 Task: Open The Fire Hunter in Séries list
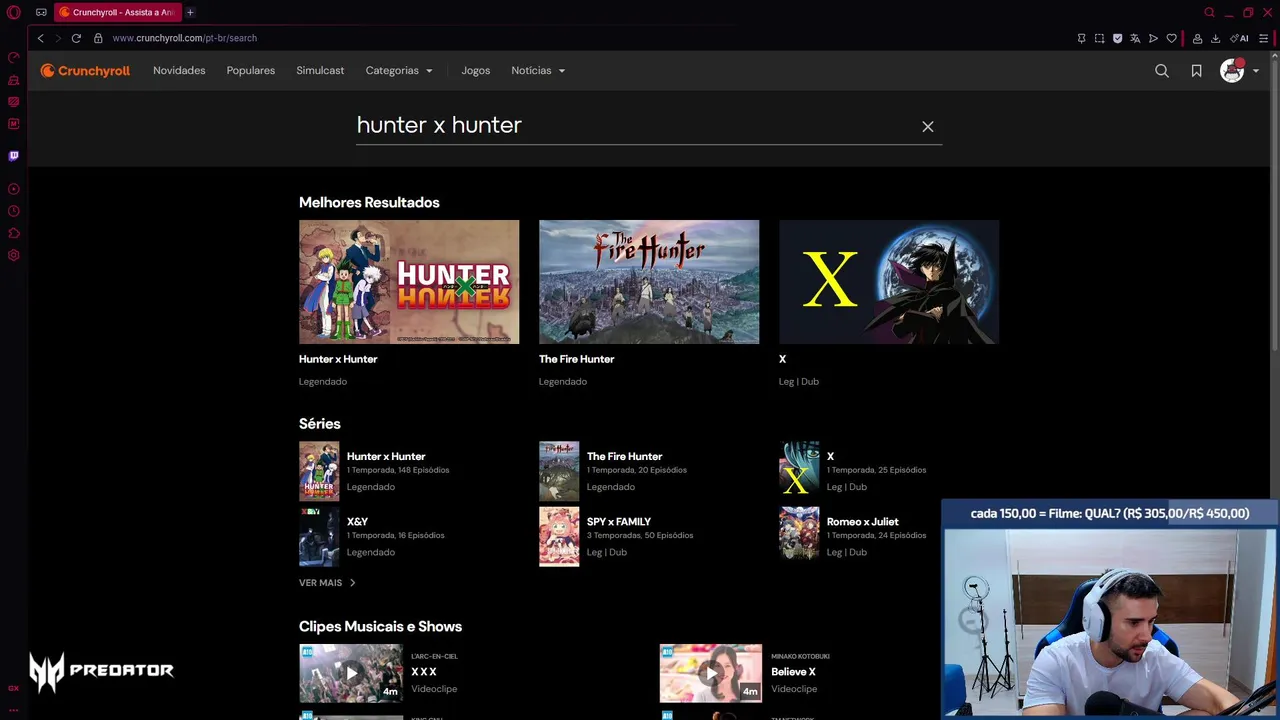(x=649, y=471)
